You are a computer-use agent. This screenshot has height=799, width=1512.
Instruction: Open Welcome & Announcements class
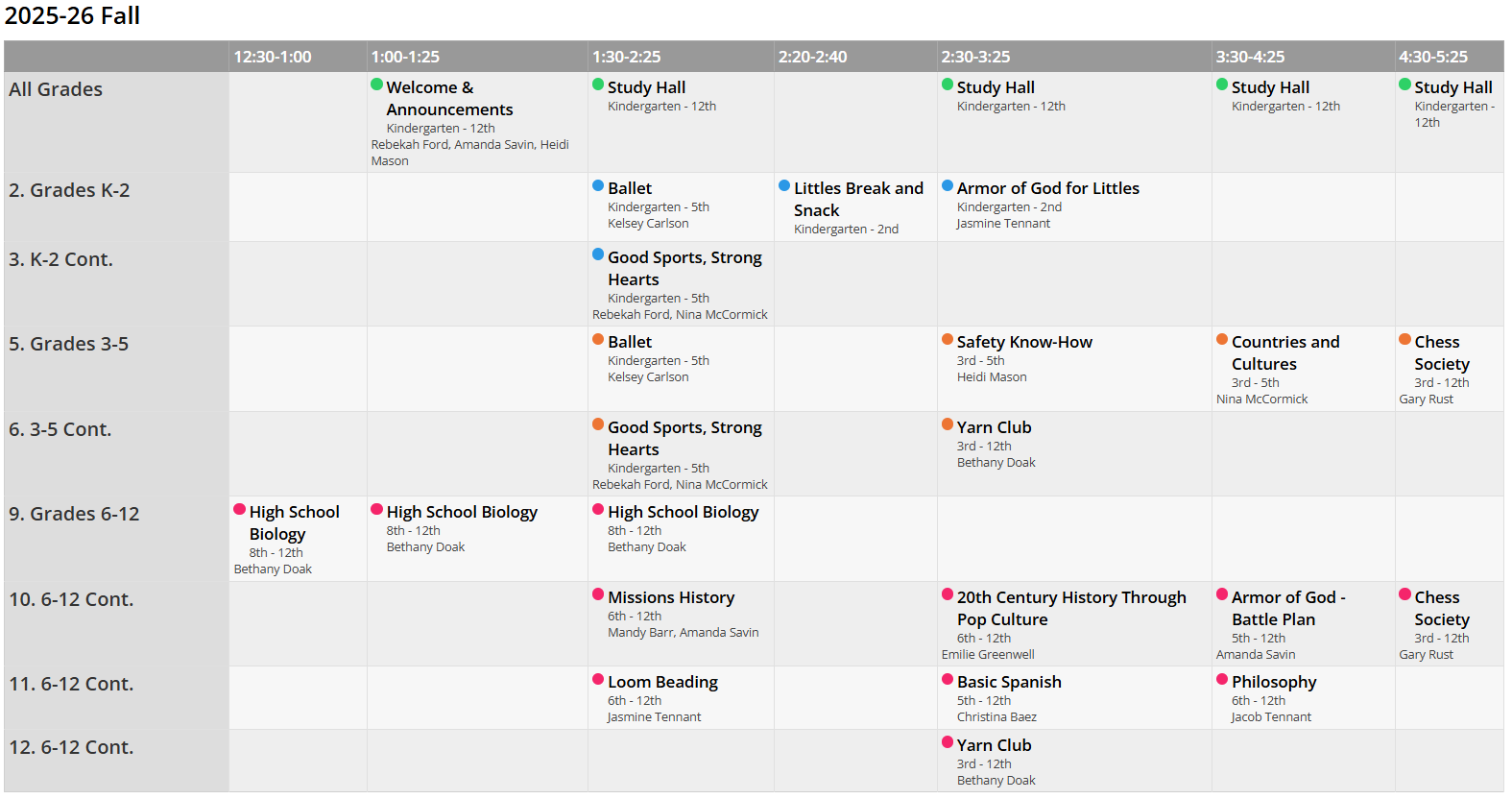449,99
